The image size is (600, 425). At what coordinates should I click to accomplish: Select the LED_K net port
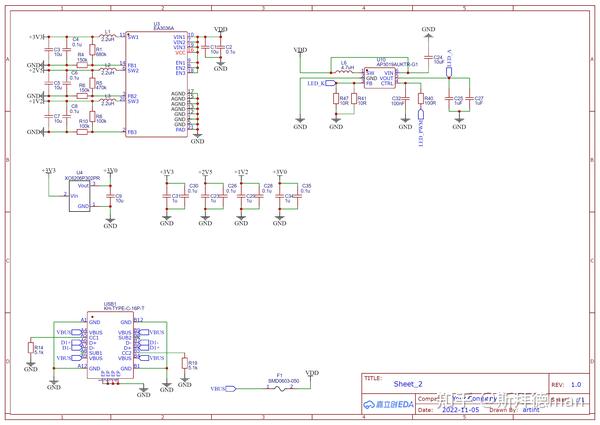[331, 83]
